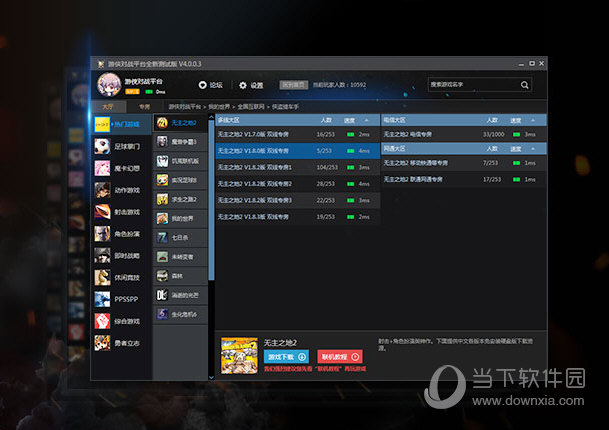Choose 实况足球 game icon

tap(162, 180)
